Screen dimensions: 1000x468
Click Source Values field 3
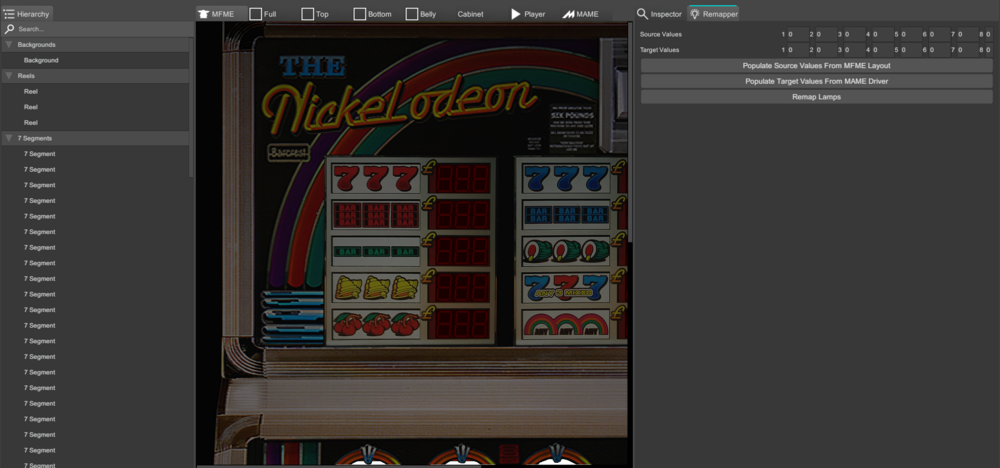[x=855, y=34]
